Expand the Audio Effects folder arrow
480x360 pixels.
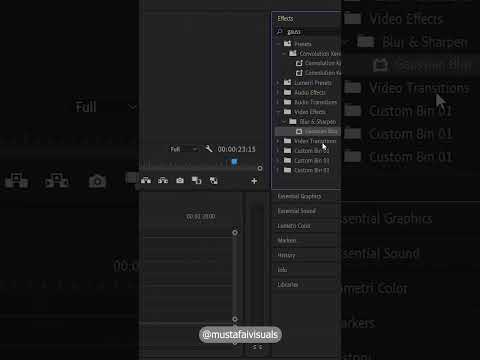tap(278, 93)
